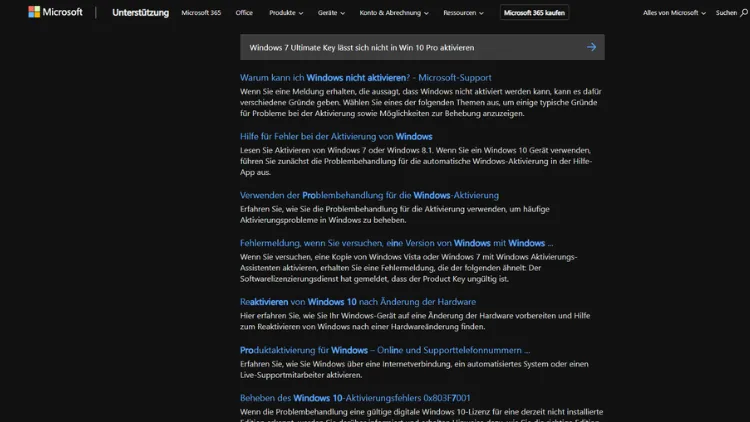Click text 'Erfahren Sie, wie Sie Windows über'
Screen dimensions: 750x422
pos(414,369)
